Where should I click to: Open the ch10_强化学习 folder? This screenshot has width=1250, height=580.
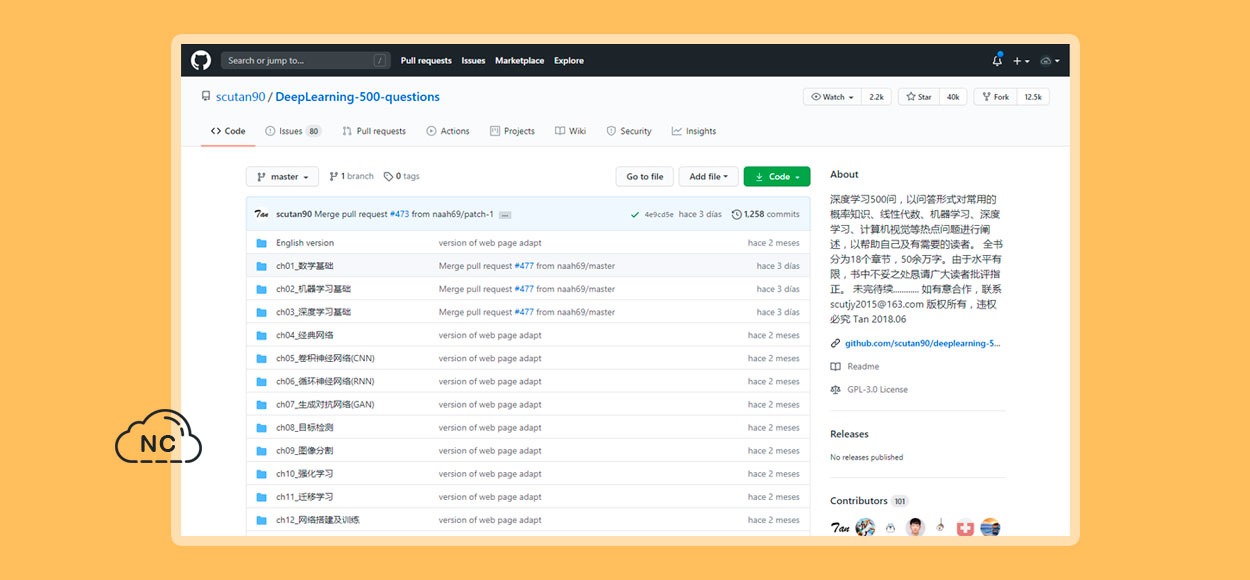pos(305,474)
